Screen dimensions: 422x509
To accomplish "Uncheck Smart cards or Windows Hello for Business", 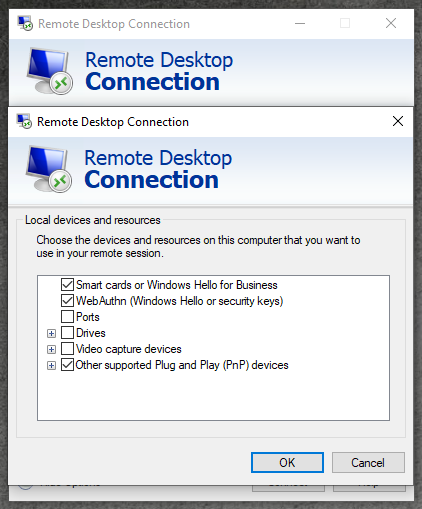I will [x=67, y=284].
